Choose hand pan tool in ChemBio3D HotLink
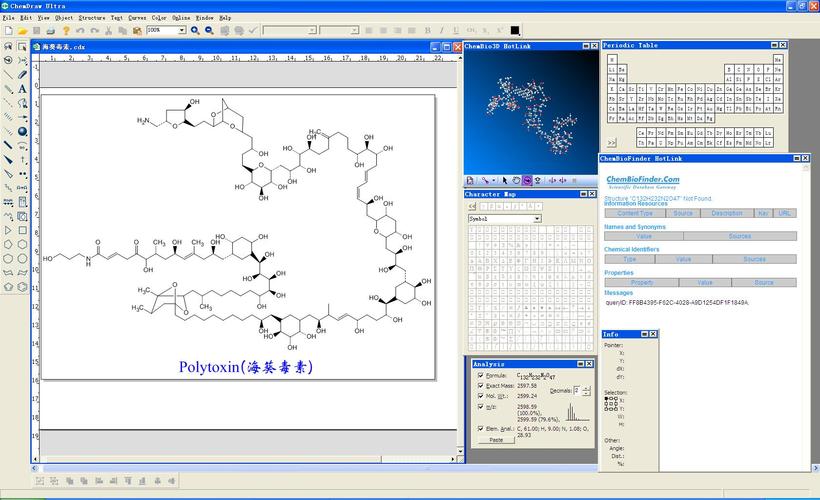The height and width of the screenshot is (500, 820). tap(516, 180)
